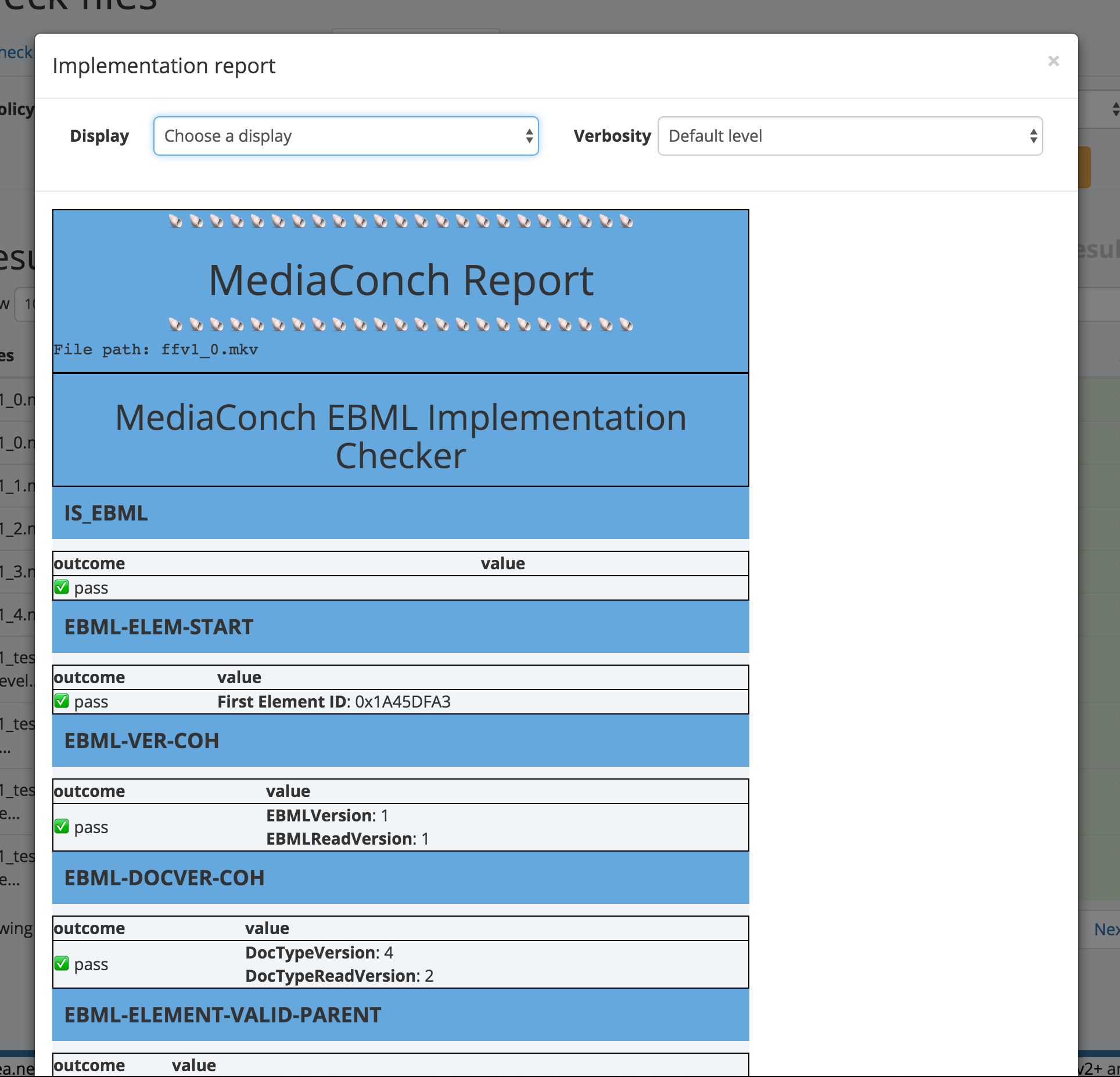Click the DocTypeVersion: 4 value
The width and height of the screenshot is (1120, 1077).
pyautogui.click(x=319, y=953)
